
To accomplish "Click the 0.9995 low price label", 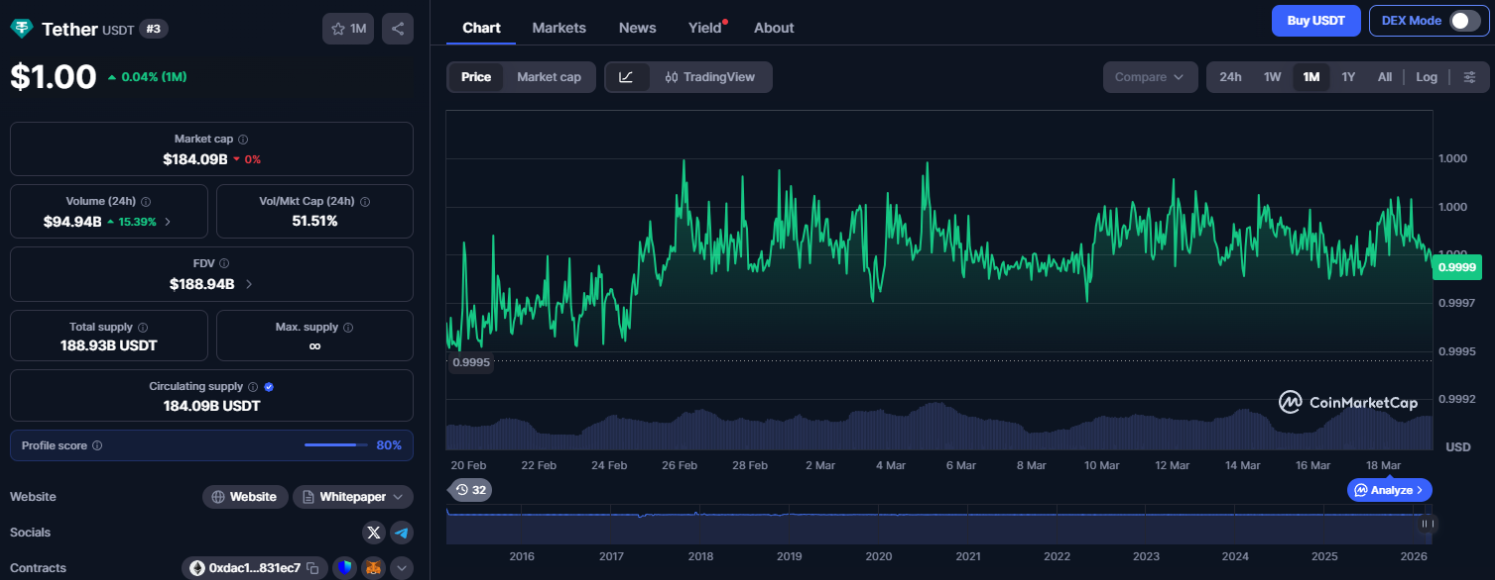I will point(471,363).
